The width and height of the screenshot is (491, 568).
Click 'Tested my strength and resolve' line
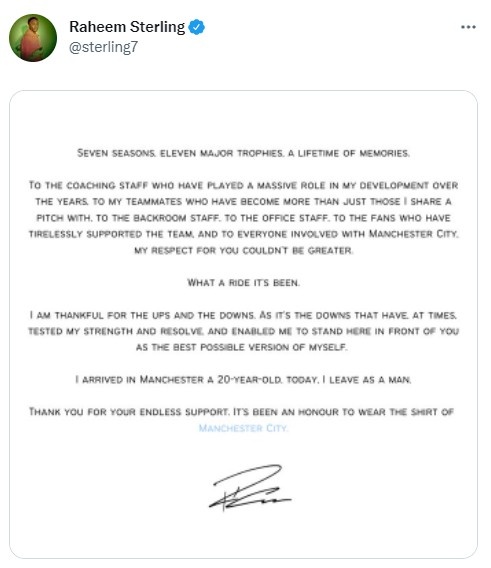(244, 331)
